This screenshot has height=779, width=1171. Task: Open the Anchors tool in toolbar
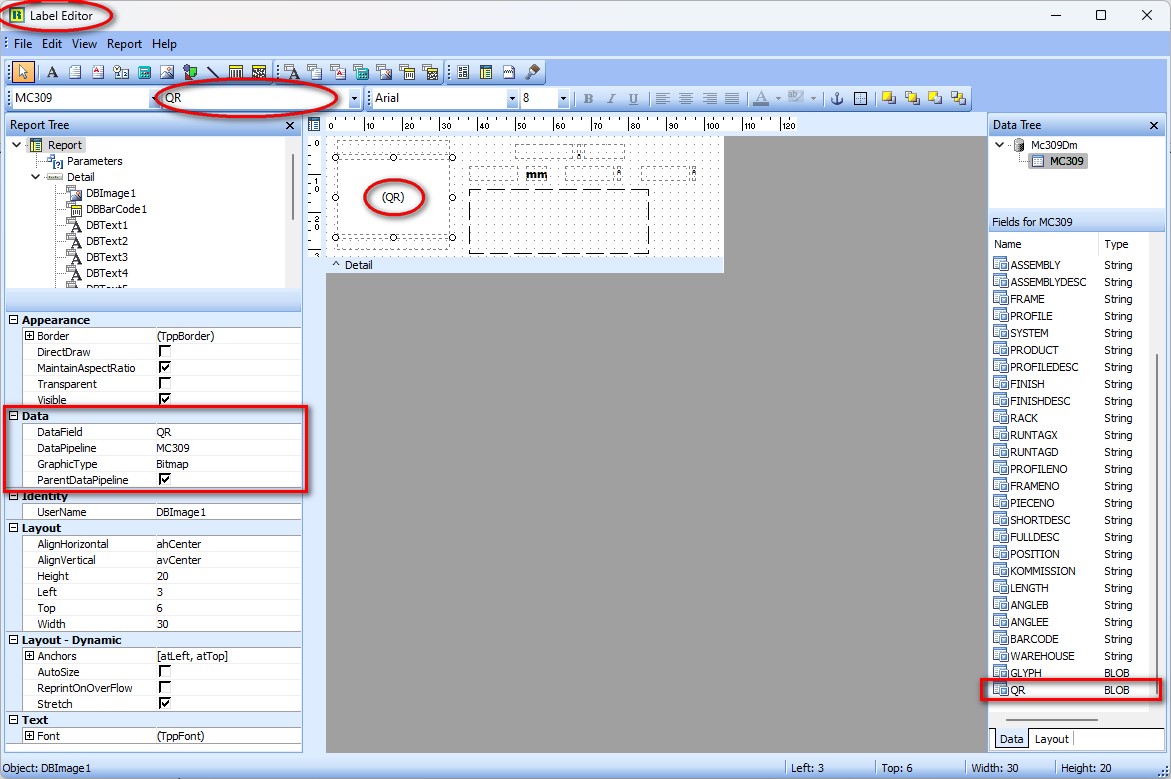[x=837, y=98]
